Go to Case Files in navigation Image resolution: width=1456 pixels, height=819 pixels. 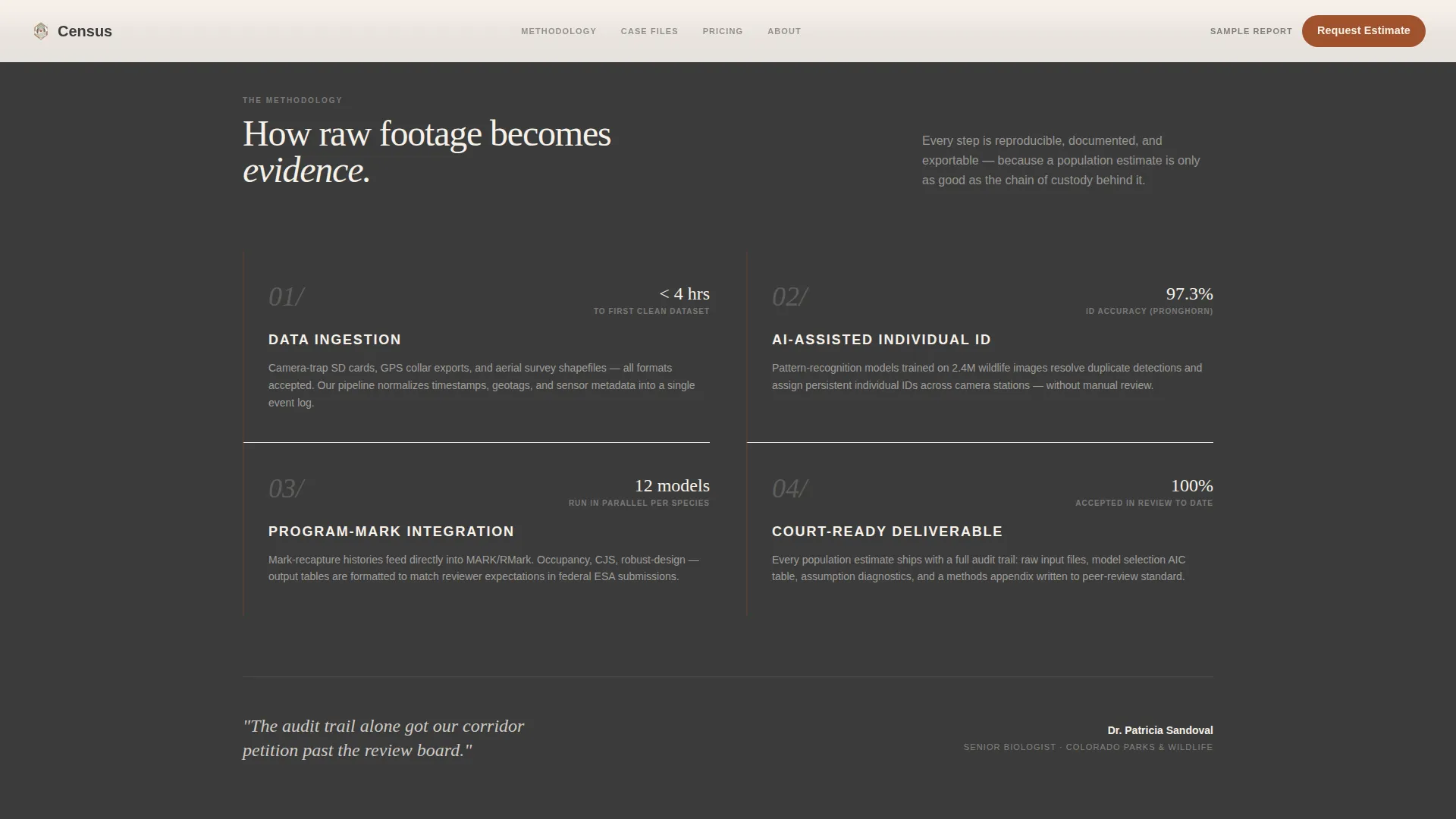(649, 31)
